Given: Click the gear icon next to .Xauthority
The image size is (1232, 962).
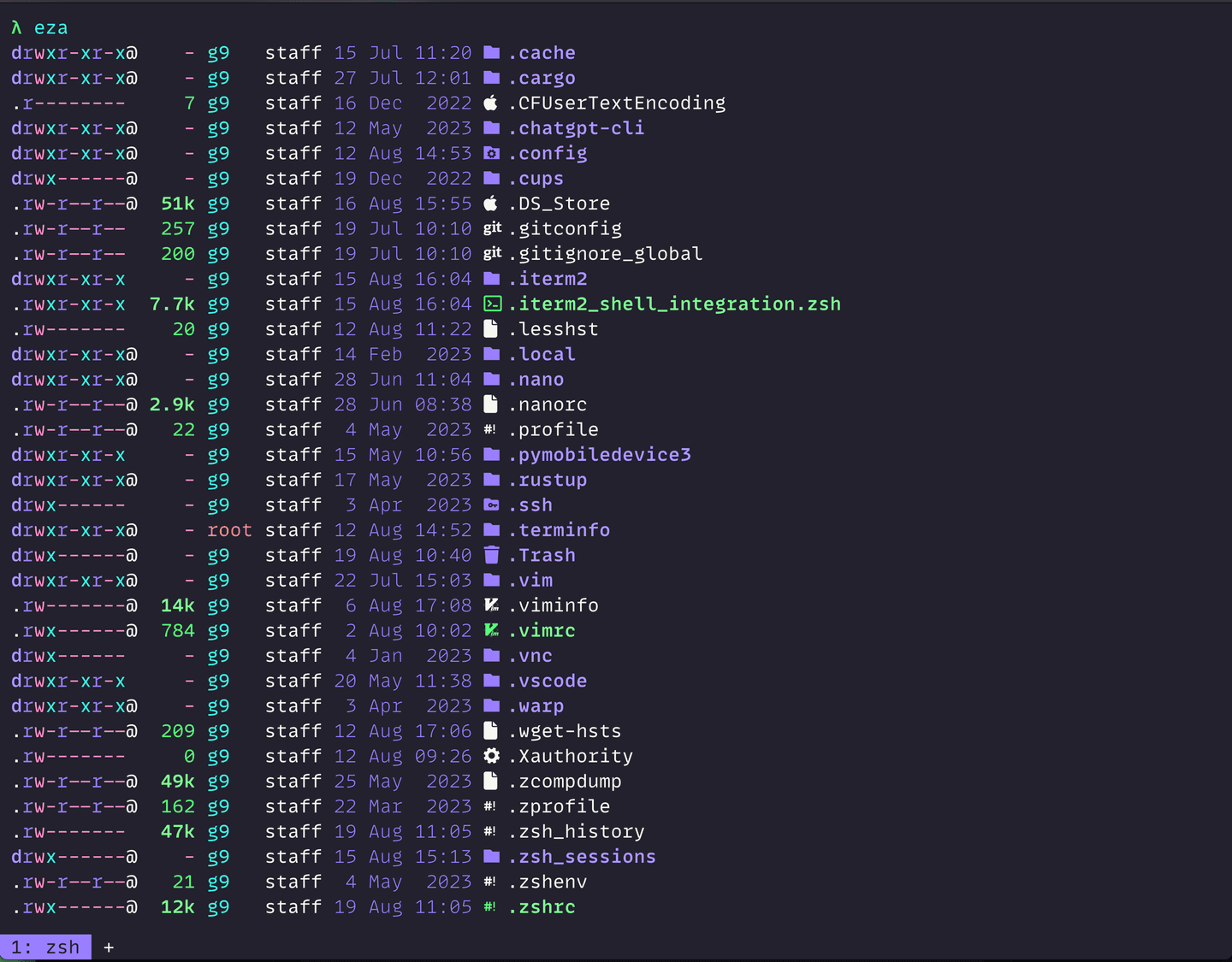Looking at the screenshot, I should (491, 756).
